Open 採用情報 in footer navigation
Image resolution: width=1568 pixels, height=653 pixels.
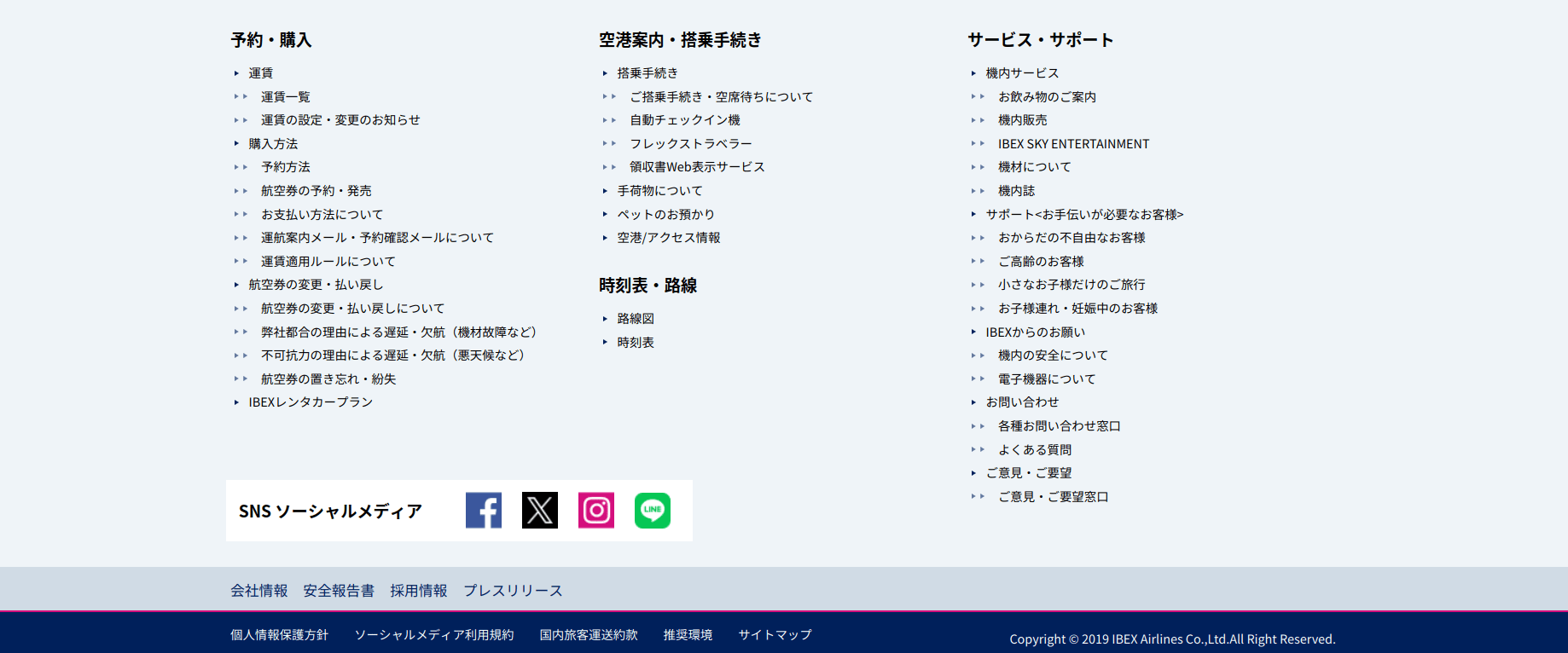click(x=419, y=591)
